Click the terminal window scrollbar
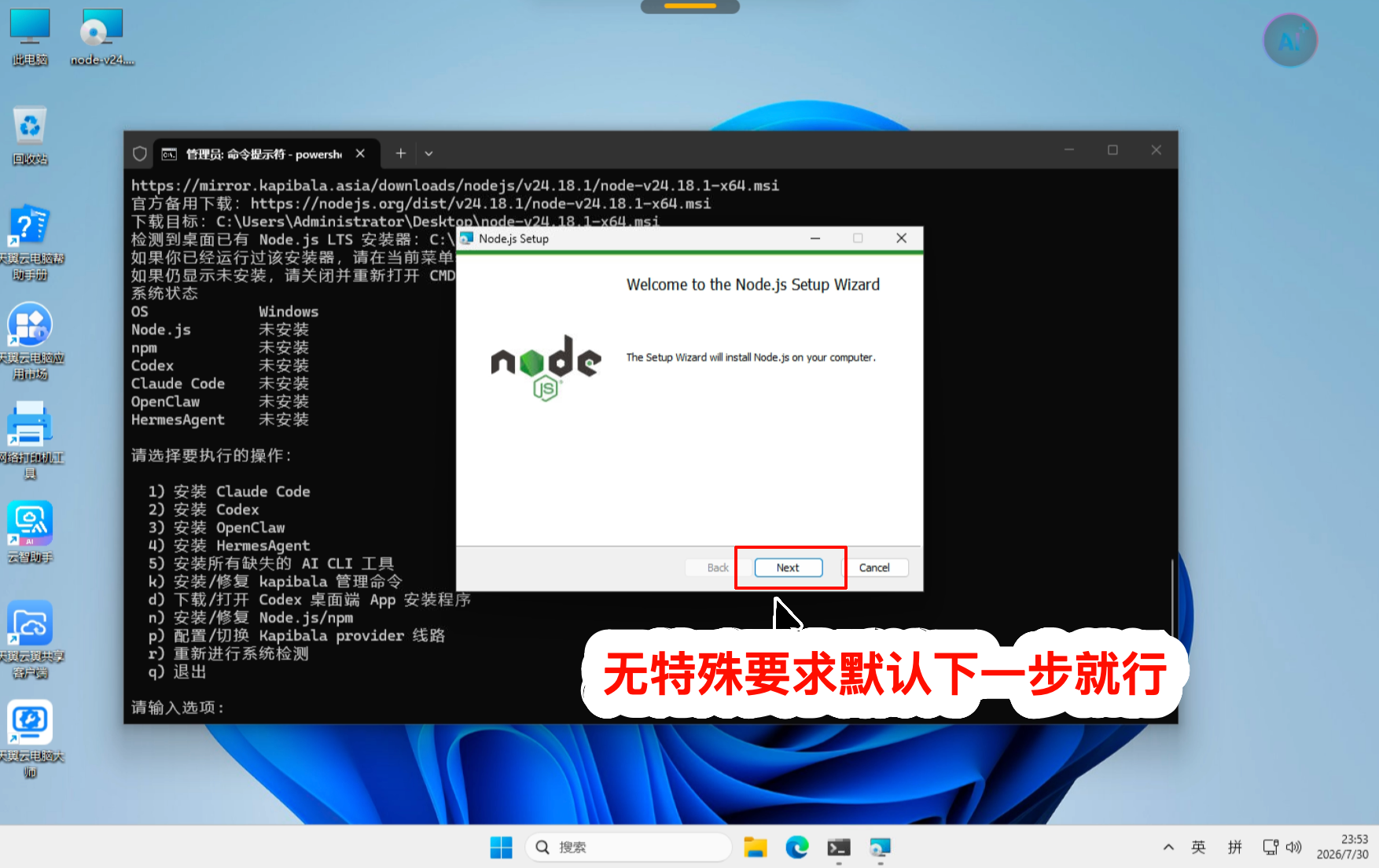Viewport: 1379px width, 868px height. 1171,598
